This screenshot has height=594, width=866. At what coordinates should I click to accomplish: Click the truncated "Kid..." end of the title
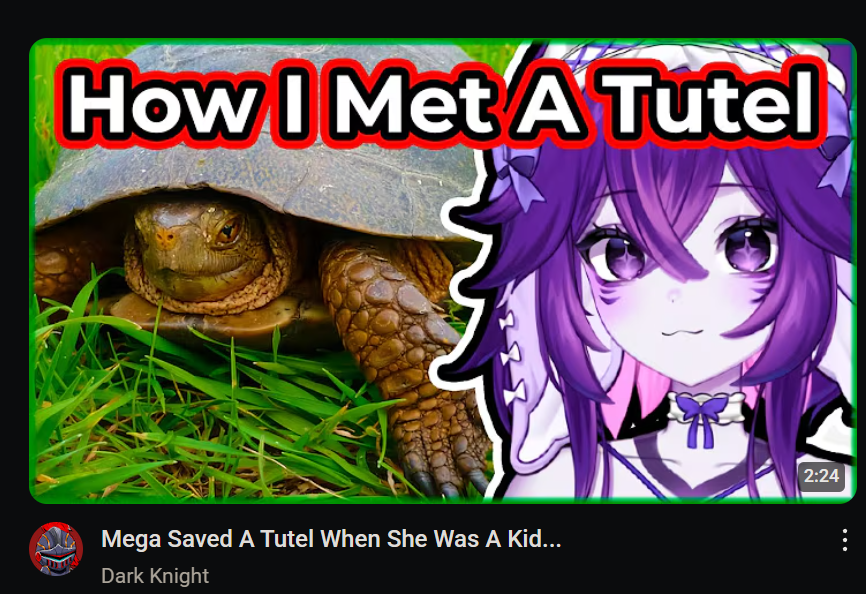(x=534, y=539)
